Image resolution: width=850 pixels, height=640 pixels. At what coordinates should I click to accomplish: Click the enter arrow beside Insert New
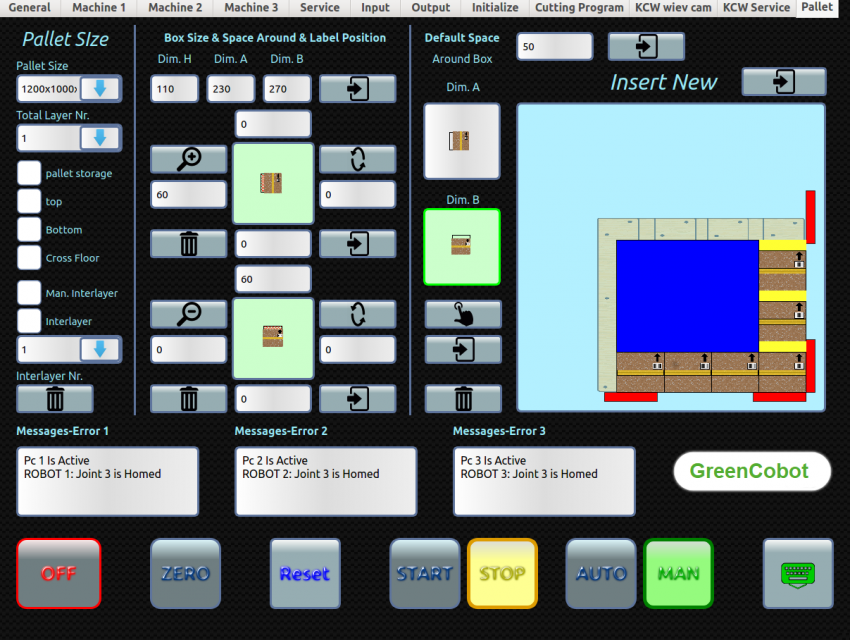pos(784,82)
